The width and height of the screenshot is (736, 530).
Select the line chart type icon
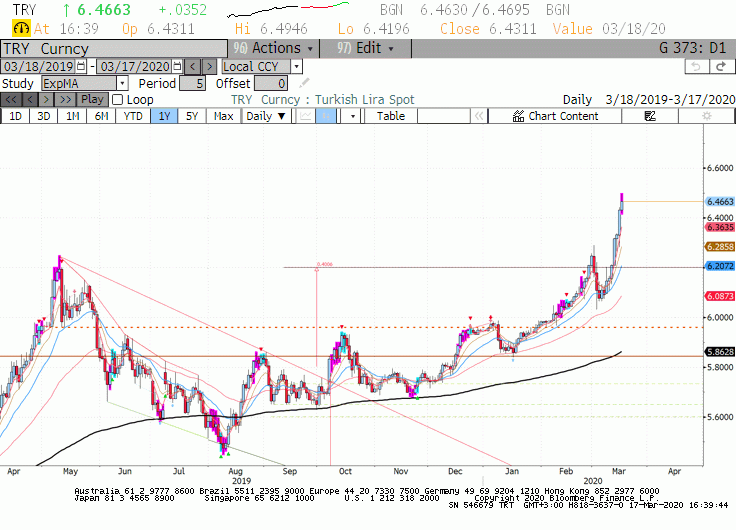point(306,116)
